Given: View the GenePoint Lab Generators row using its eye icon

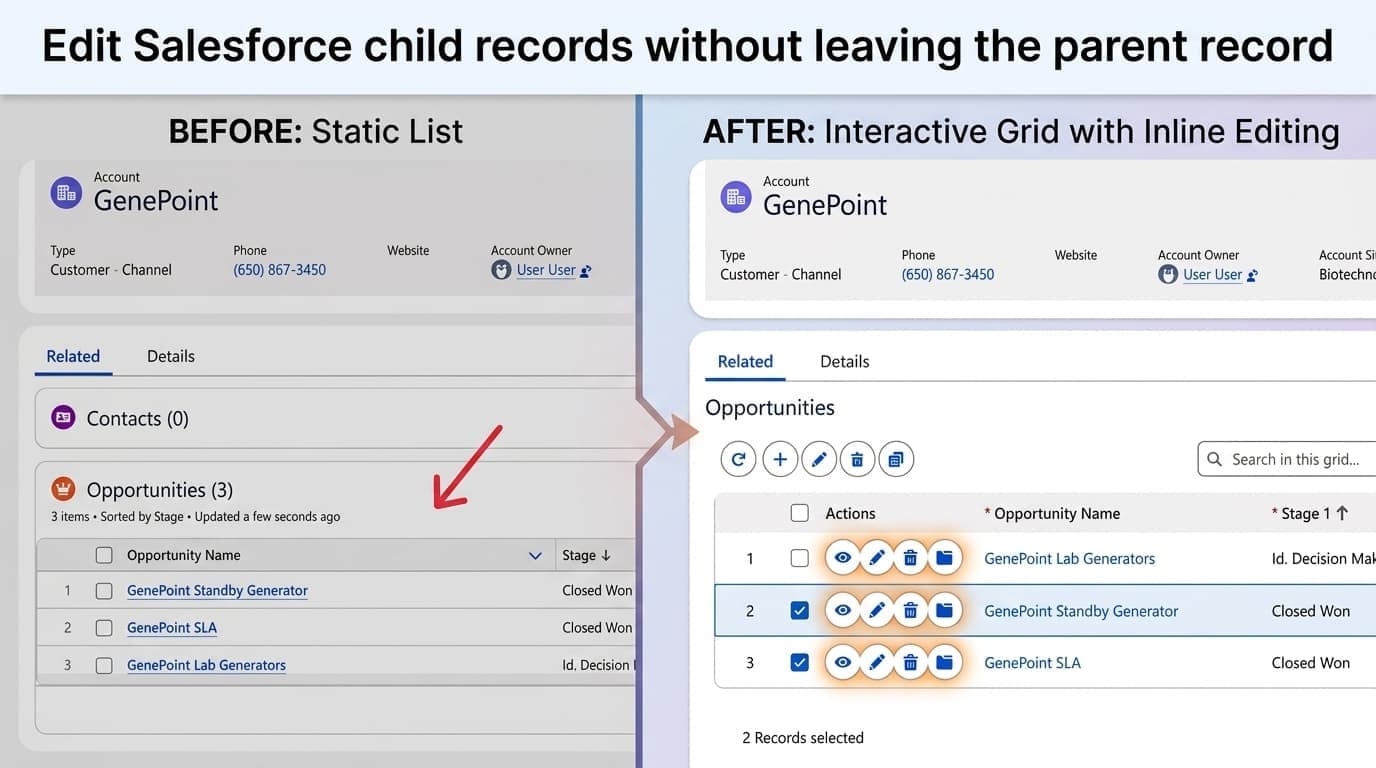Looking at the screenshot, I should pyautogui.click(x=843, y=558).
